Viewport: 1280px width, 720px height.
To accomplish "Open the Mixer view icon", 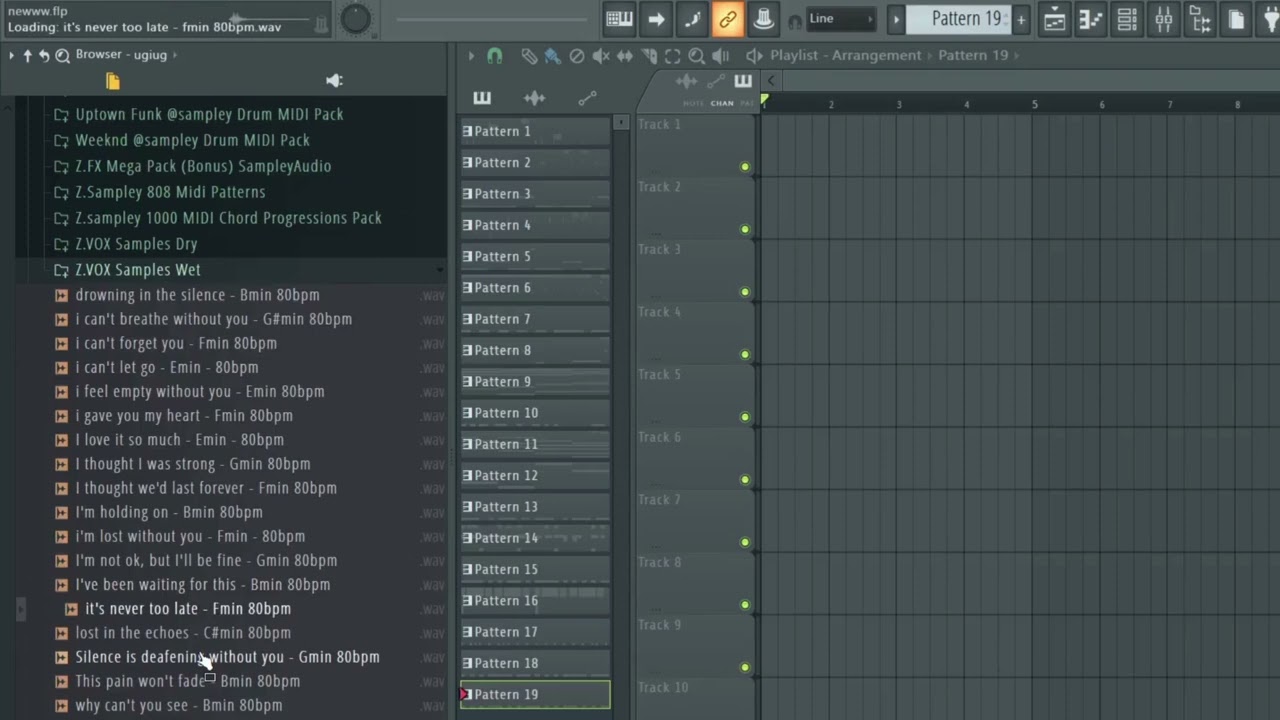I will pyautogui.click(x=1164, y=19).
